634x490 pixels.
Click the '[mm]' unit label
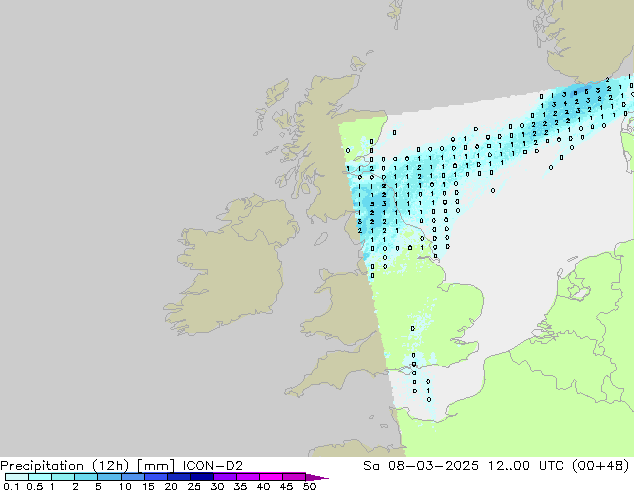coord(156,466)
